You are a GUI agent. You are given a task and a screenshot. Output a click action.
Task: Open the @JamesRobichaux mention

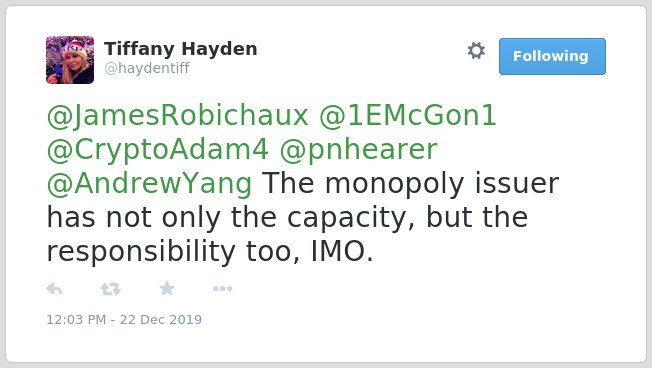click(x=178, y=115)
